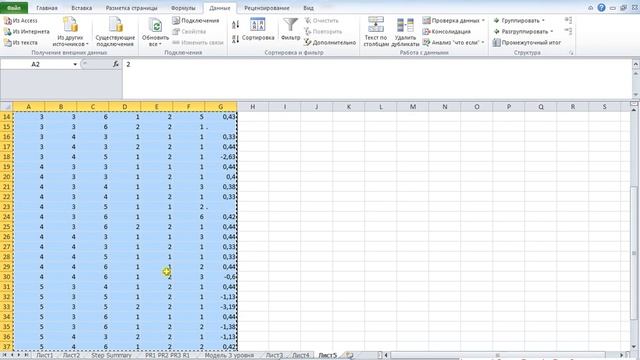Switch to the Вид tab
The image size is (640, 360).
[x=309, y=8]
